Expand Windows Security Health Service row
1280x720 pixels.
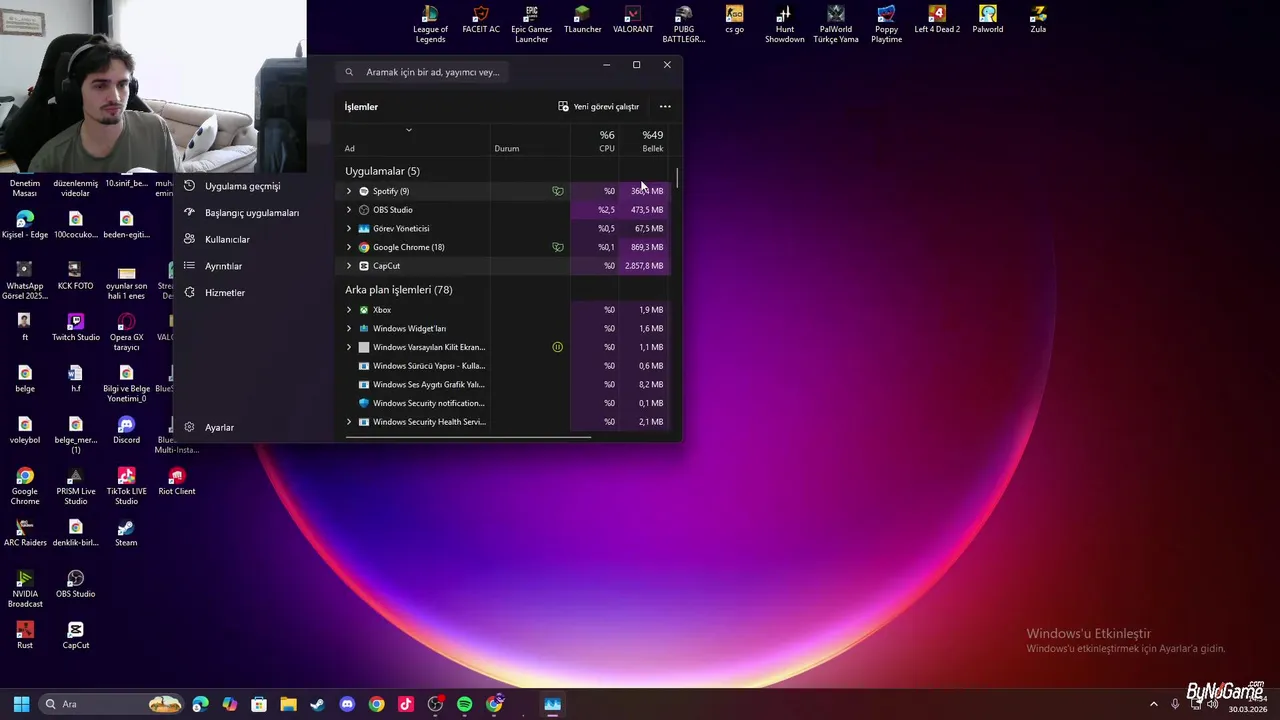[349, 422]
